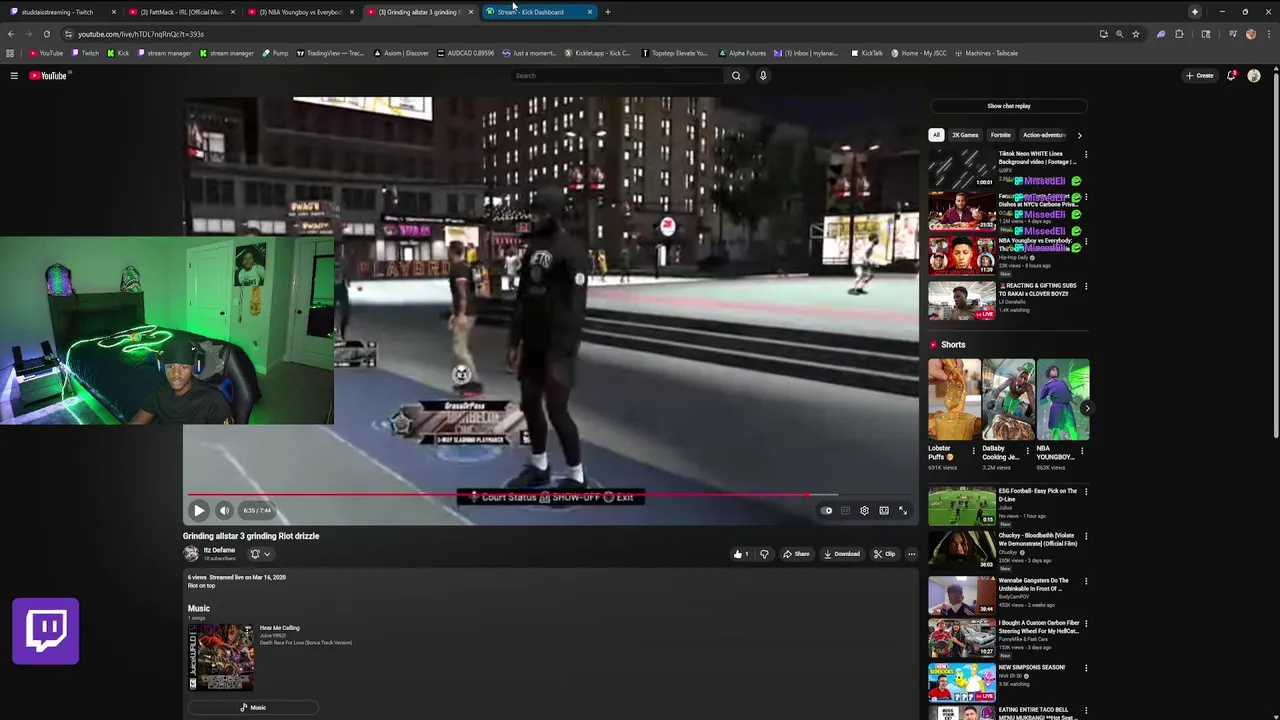Play the video
1280x720 pixels.
199,511
